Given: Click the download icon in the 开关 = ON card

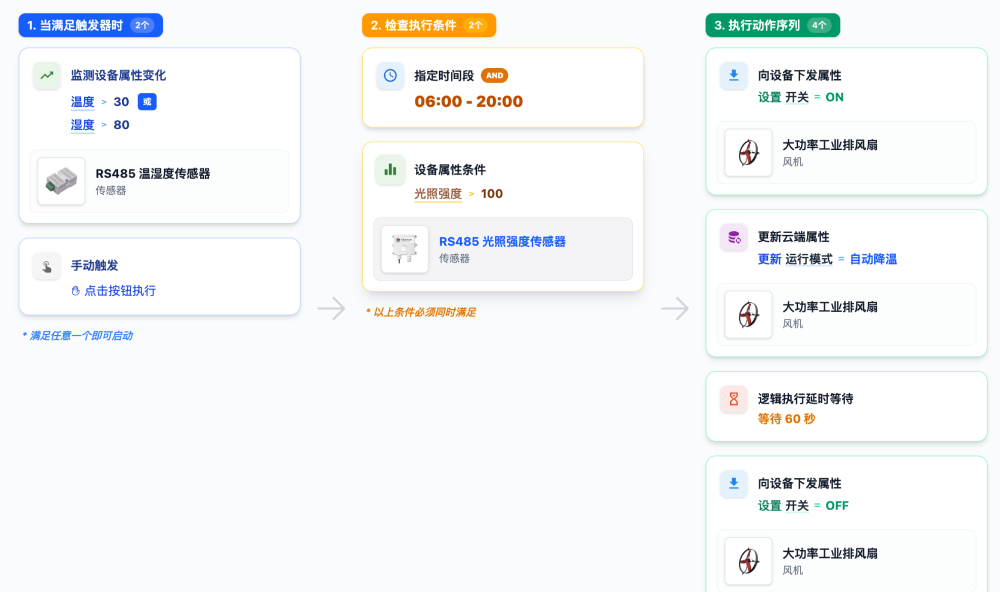Looking at the screenshot, I should click(x=734, y=76).
